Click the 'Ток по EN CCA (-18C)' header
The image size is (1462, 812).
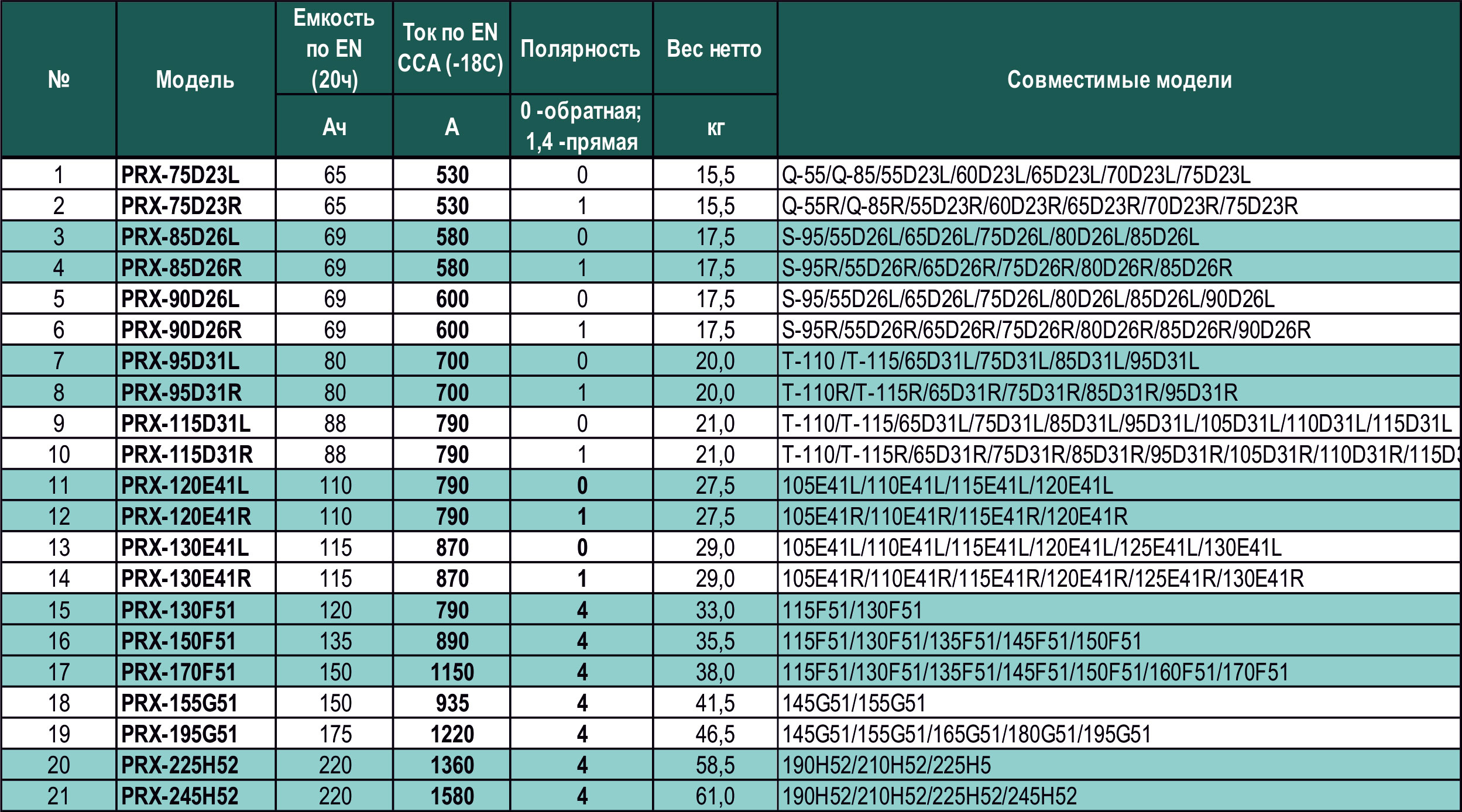click(451, 48)
